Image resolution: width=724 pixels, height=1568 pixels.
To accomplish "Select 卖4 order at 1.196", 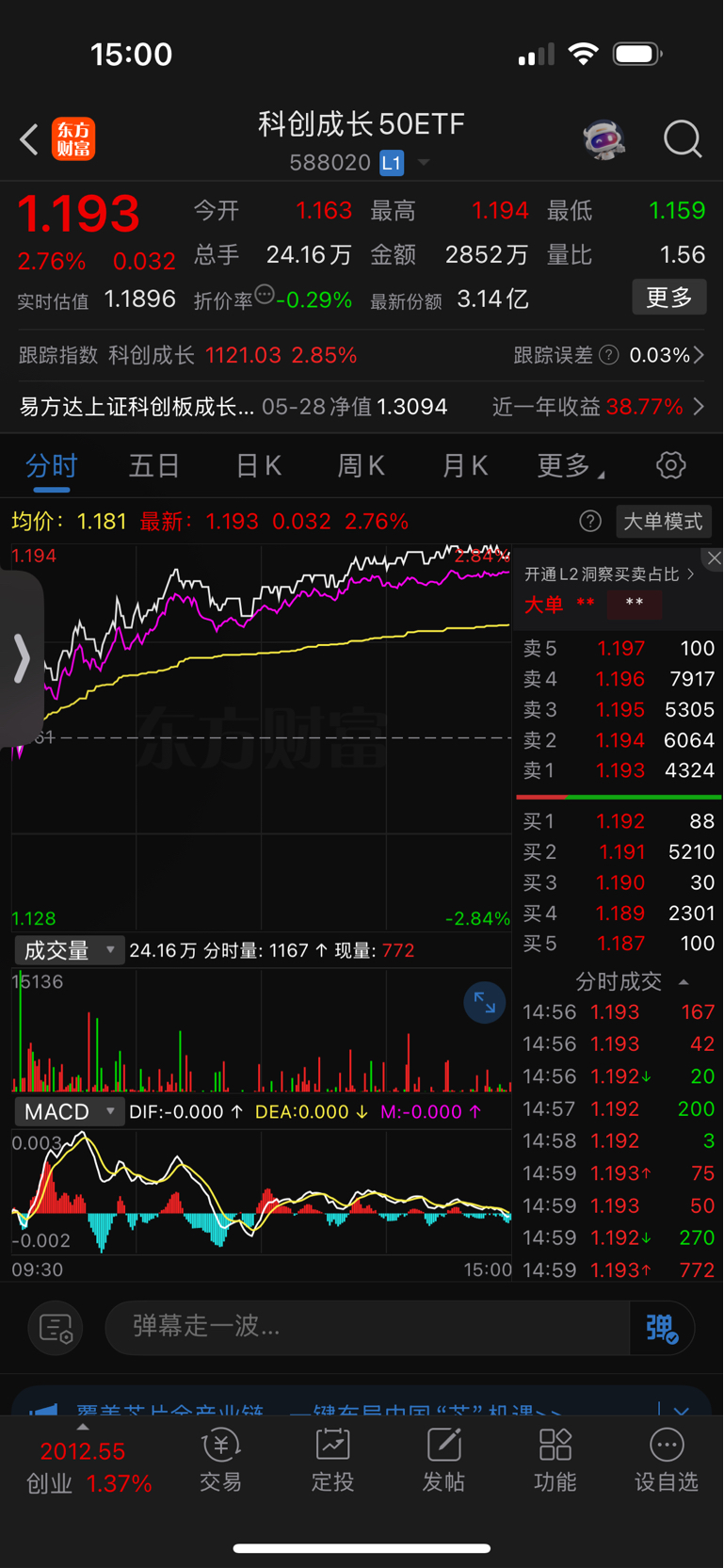I will point(619,679).
